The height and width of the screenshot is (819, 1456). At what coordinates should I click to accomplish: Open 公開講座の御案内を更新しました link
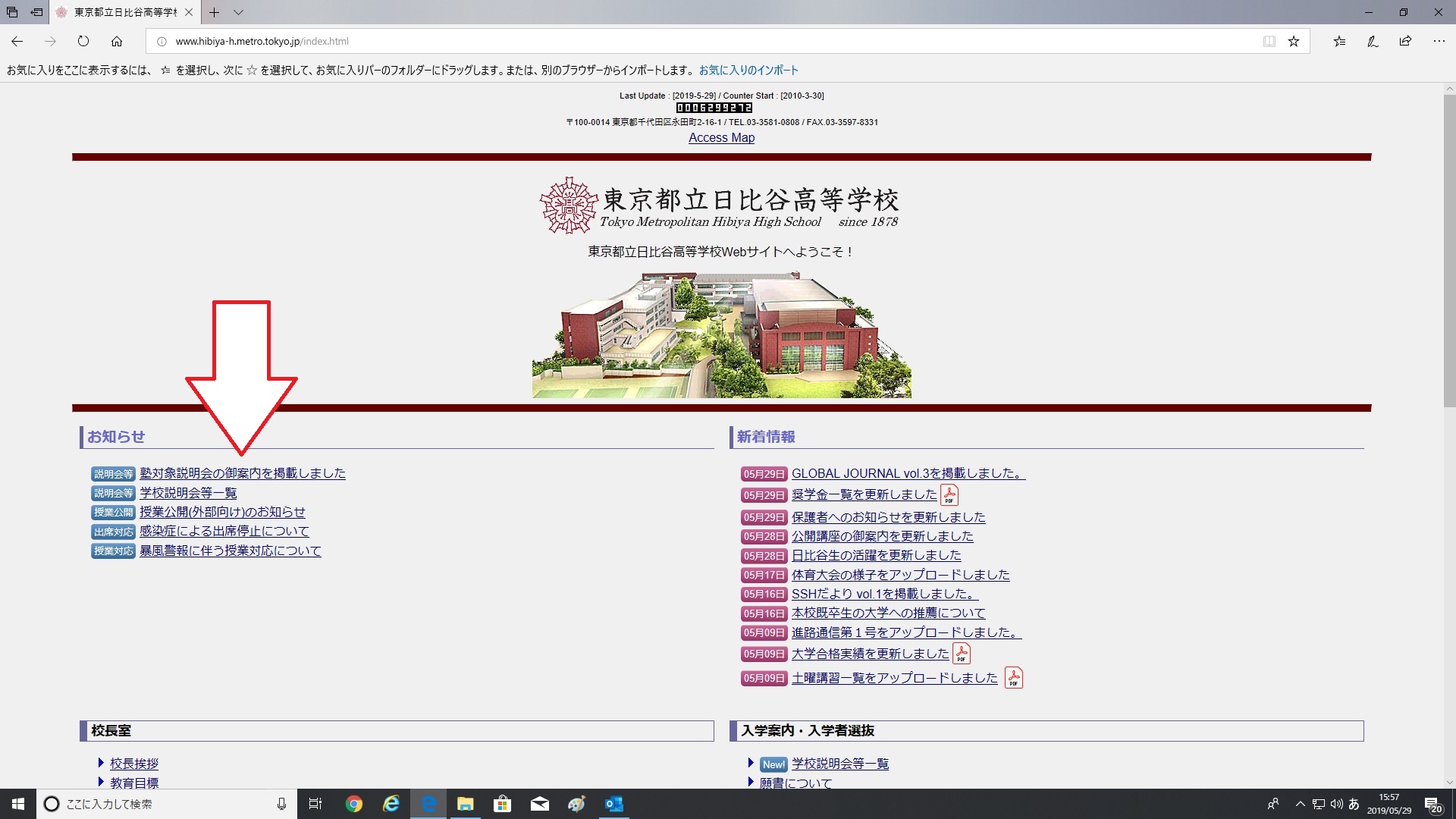(883, 536)
